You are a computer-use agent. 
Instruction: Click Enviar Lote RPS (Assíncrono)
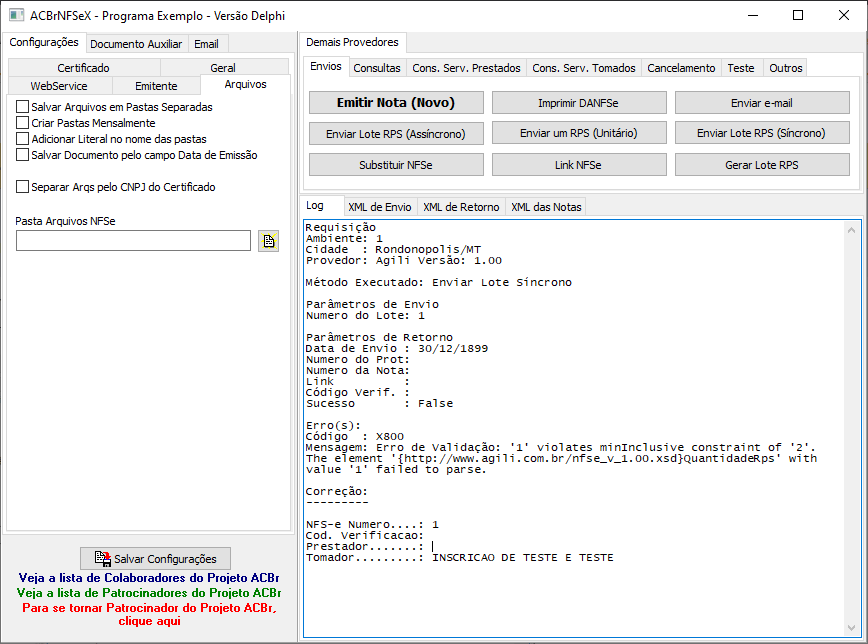(396, 133)
